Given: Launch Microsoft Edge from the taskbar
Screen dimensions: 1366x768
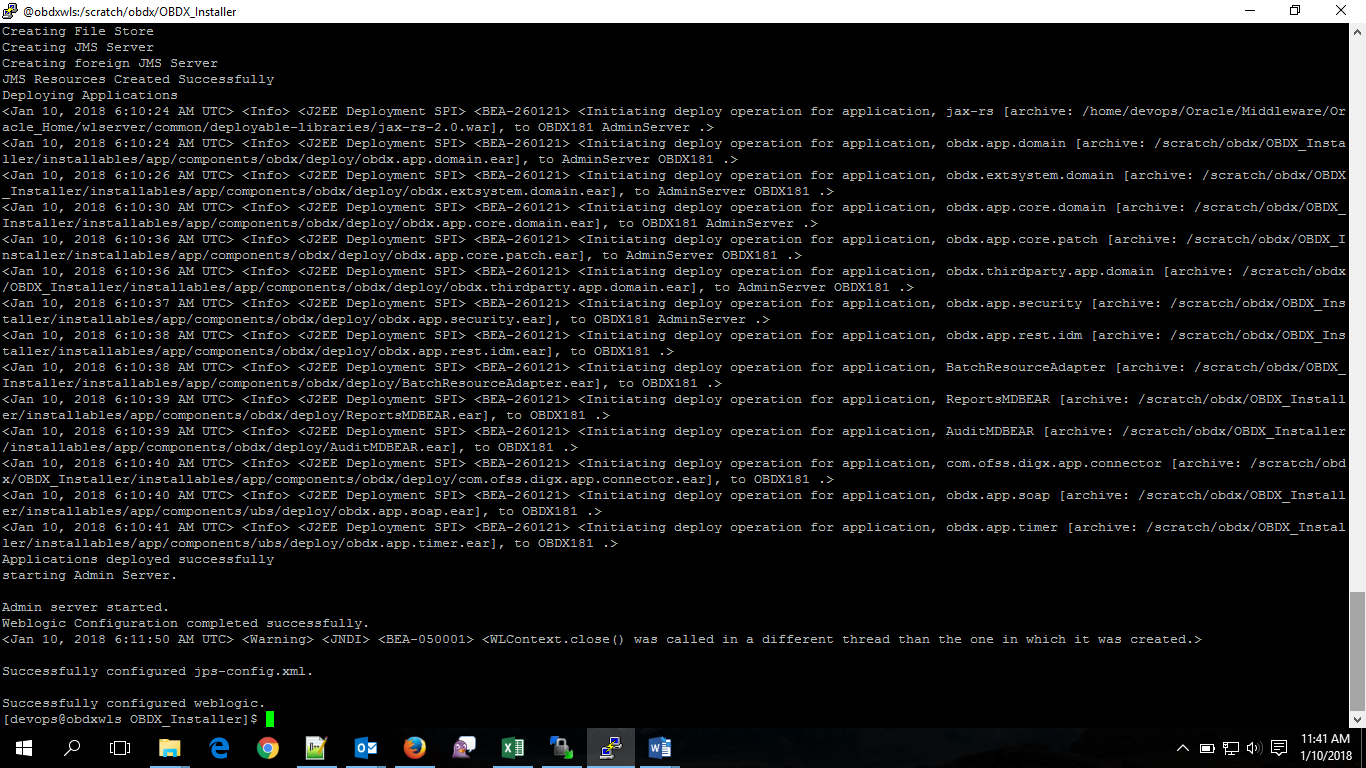Looking at the screenshot, I should point(219,747).
